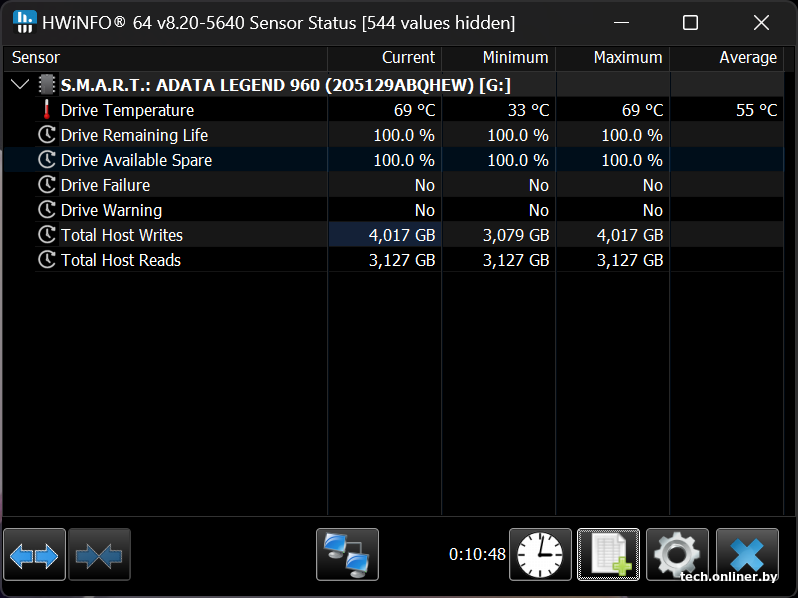Minimize the HWiNFO Sensor Status window
The width and height of the screenshot is (798, 598).
pos(621,22)
